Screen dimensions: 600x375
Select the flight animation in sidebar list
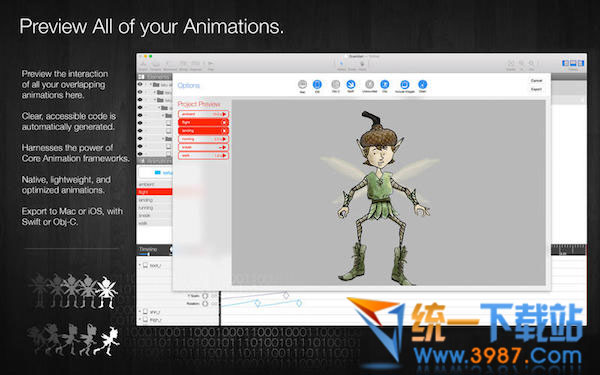click(x=154, y=192)
